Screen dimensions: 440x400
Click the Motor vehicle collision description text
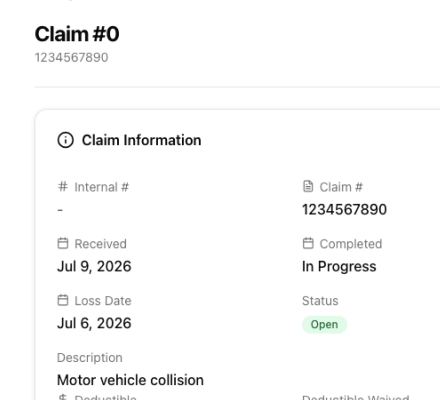130,380
